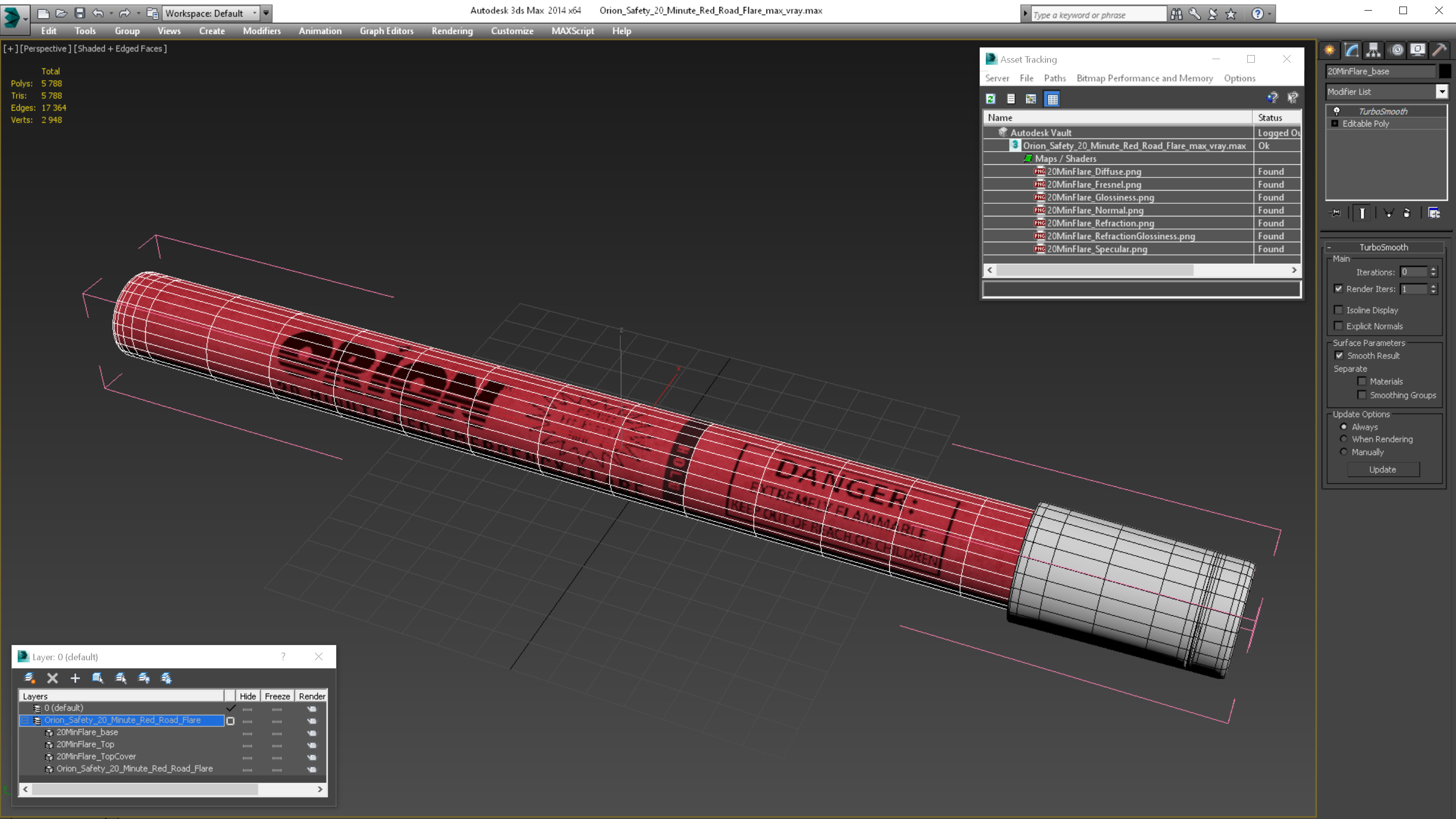
Task: Increase Iterations spinner value
Action: 1433,269
